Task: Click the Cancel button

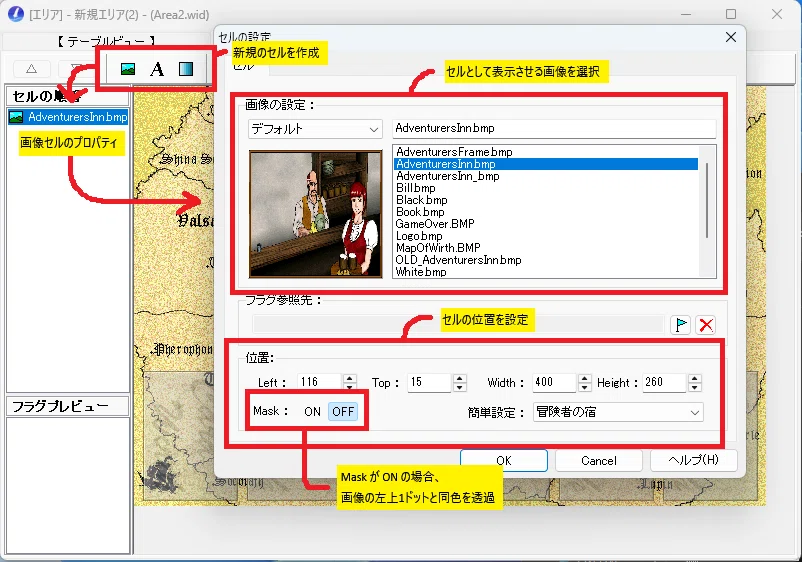Action: coord(599,461)
